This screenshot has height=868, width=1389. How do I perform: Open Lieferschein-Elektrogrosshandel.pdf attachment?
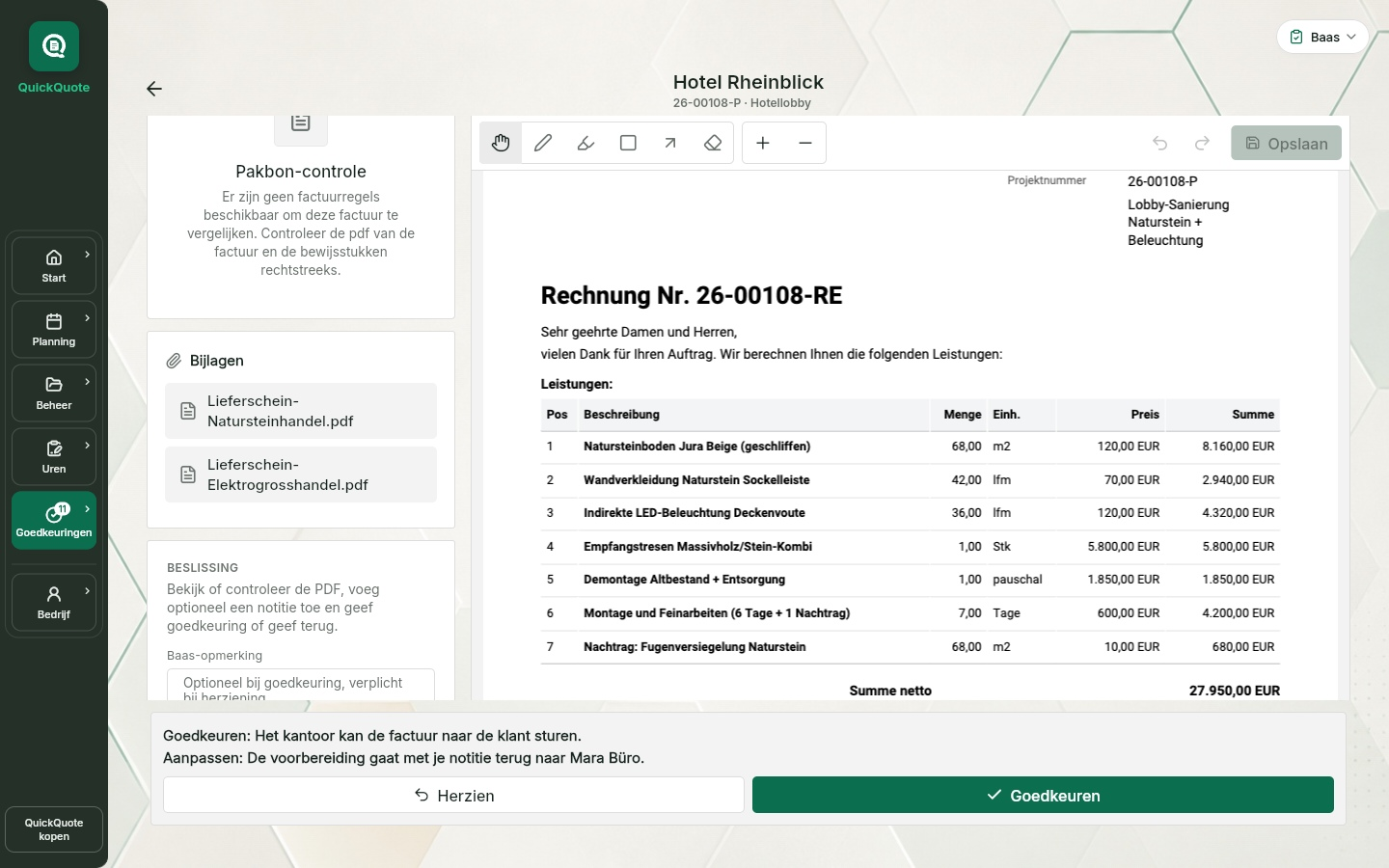tap(301, 475)
